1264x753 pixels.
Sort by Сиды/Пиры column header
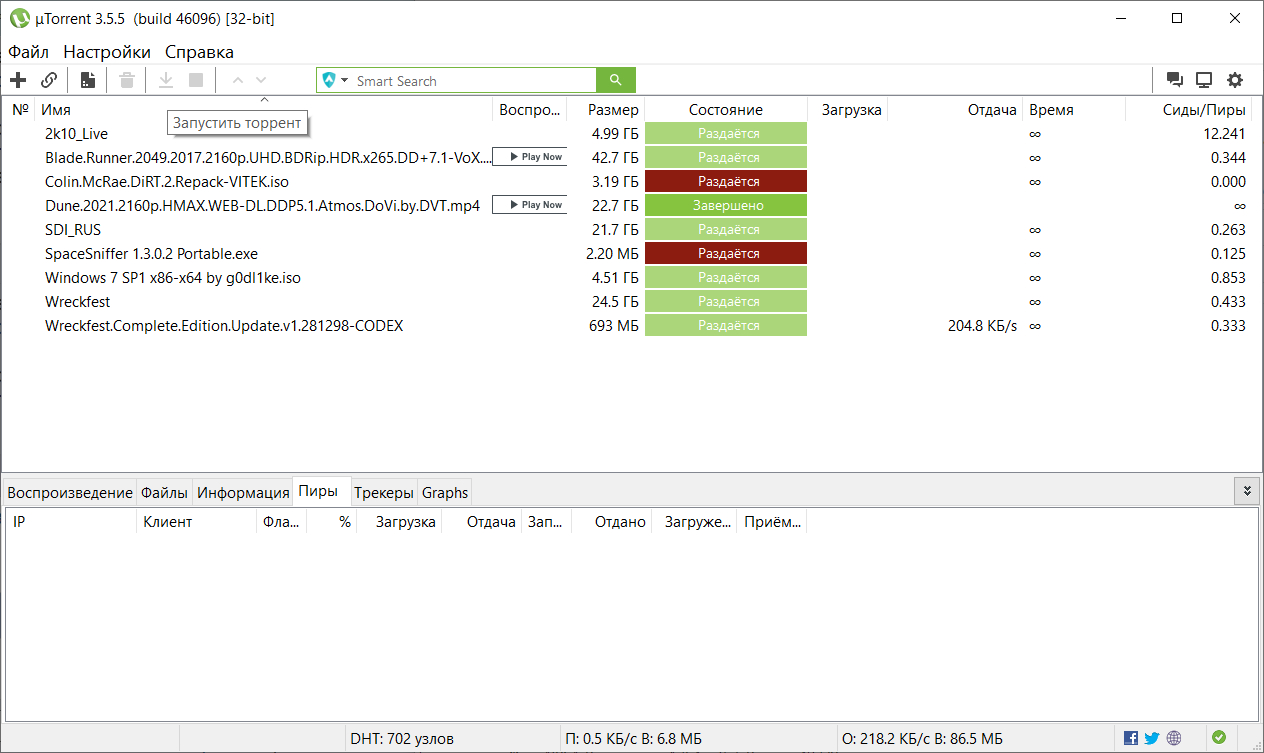click(x=1190, y=110)
